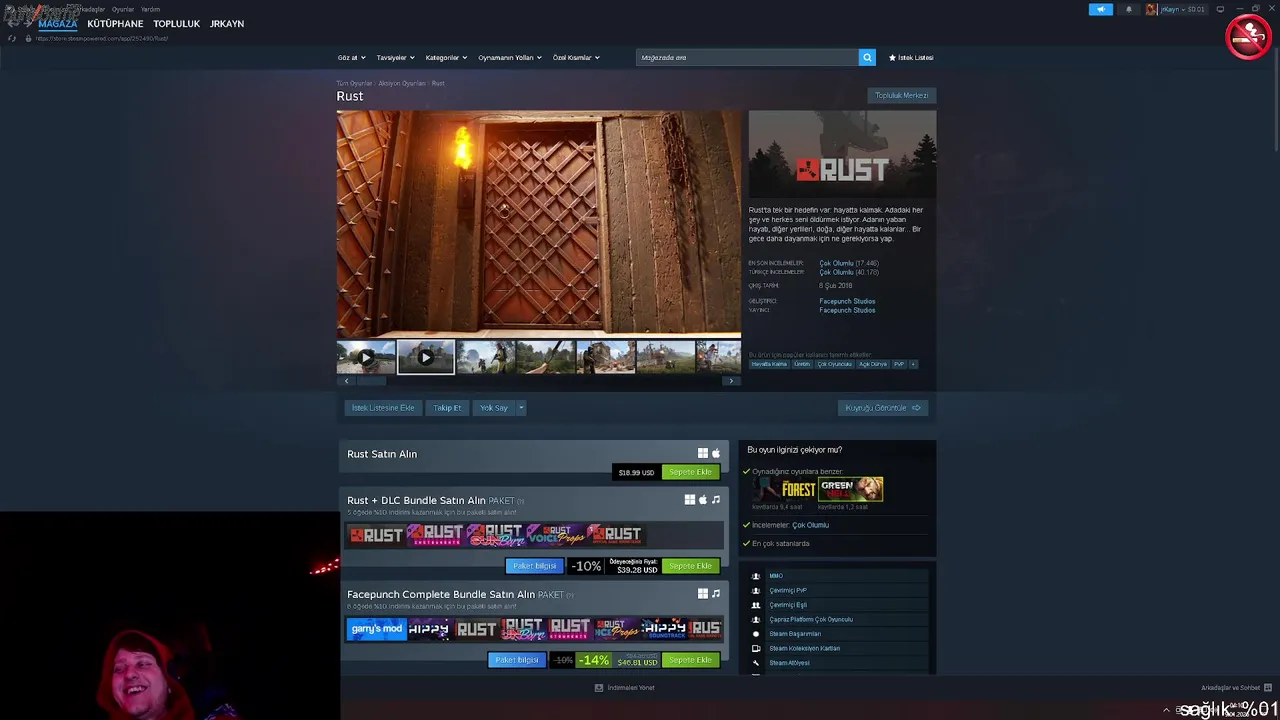The height and width of the screenshot is (720, 1280).
Task: Select the fourth screenshot thumbnail
Action: (546, 357)
